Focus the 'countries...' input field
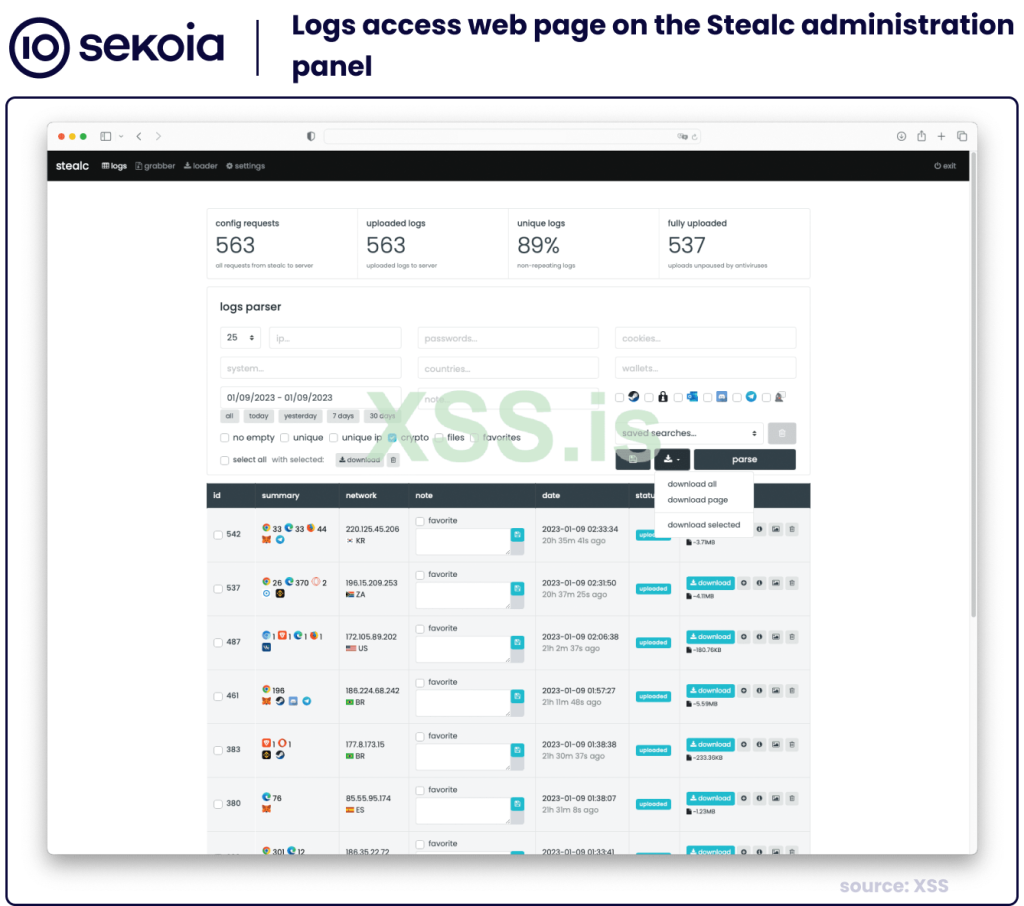 [x=508, y=368]
